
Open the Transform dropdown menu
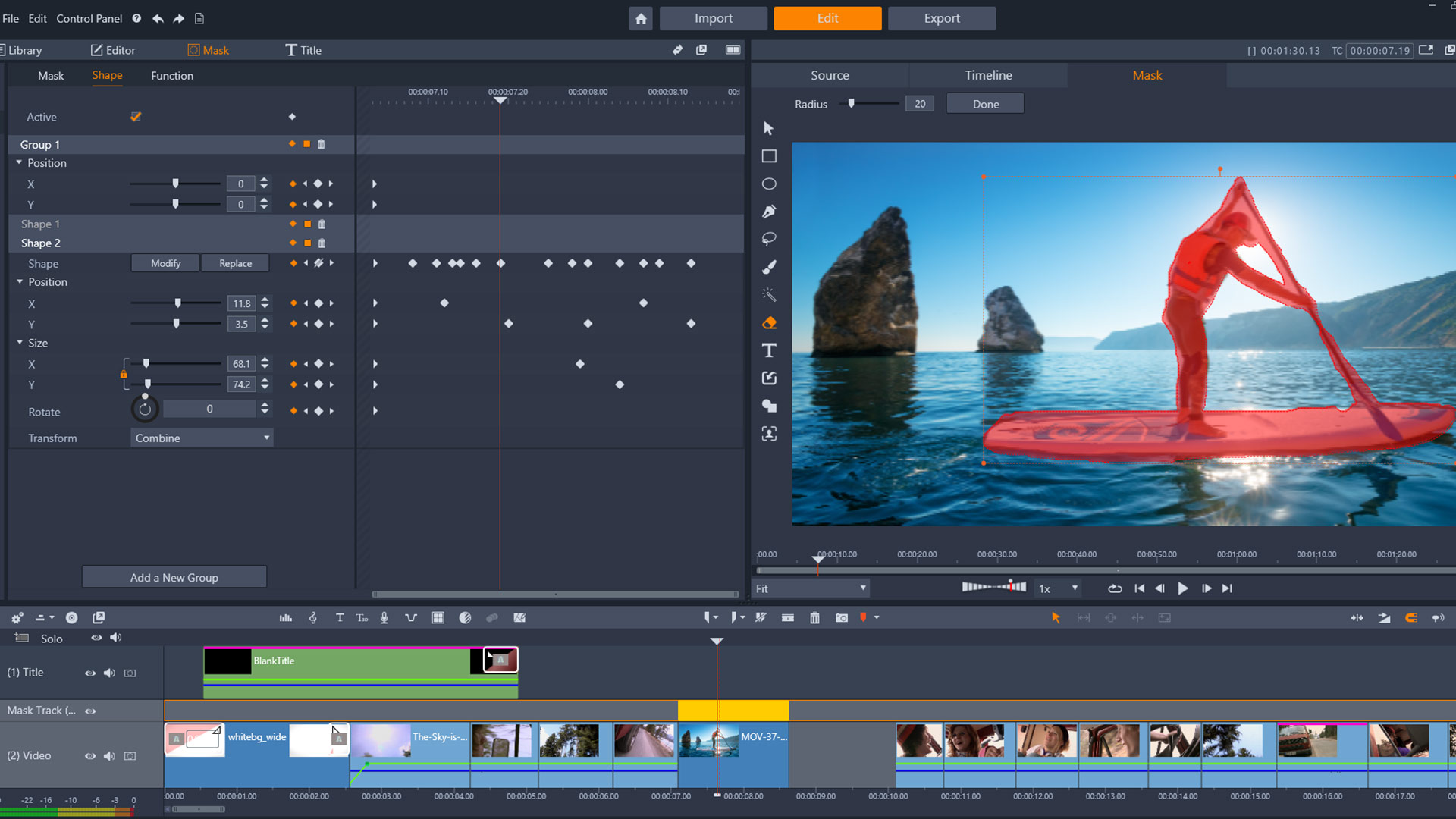pos(200,437)
